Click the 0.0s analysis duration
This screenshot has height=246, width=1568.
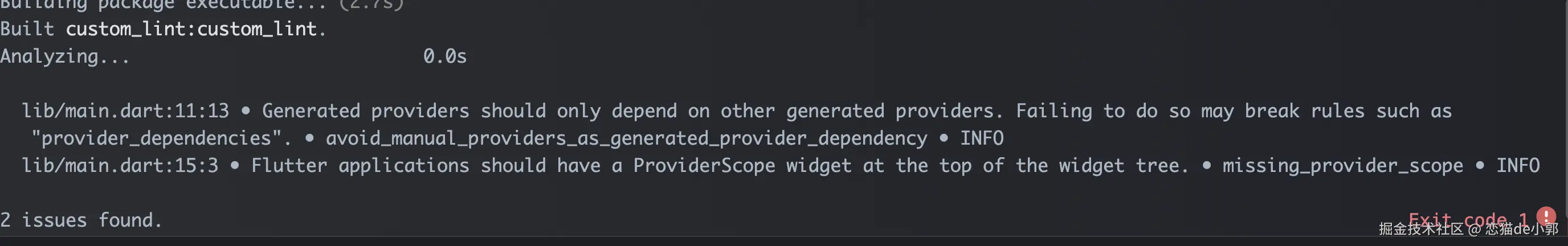tap(445, 56)
